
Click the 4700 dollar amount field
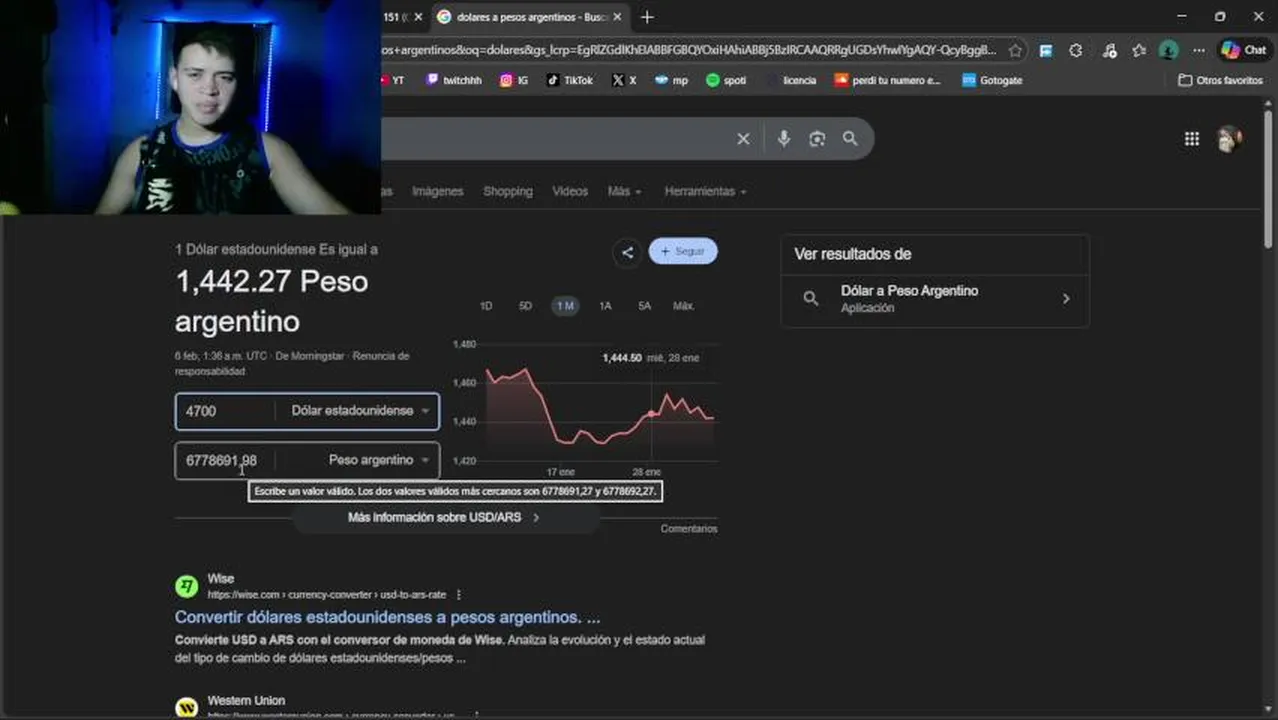[x=226, y=411]
